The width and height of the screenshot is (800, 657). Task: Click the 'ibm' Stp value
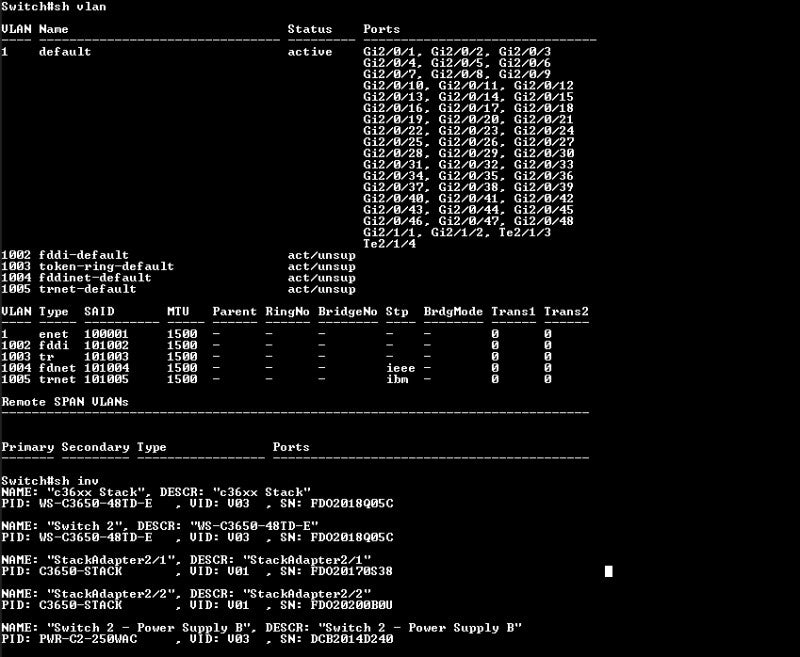[397, 379]
